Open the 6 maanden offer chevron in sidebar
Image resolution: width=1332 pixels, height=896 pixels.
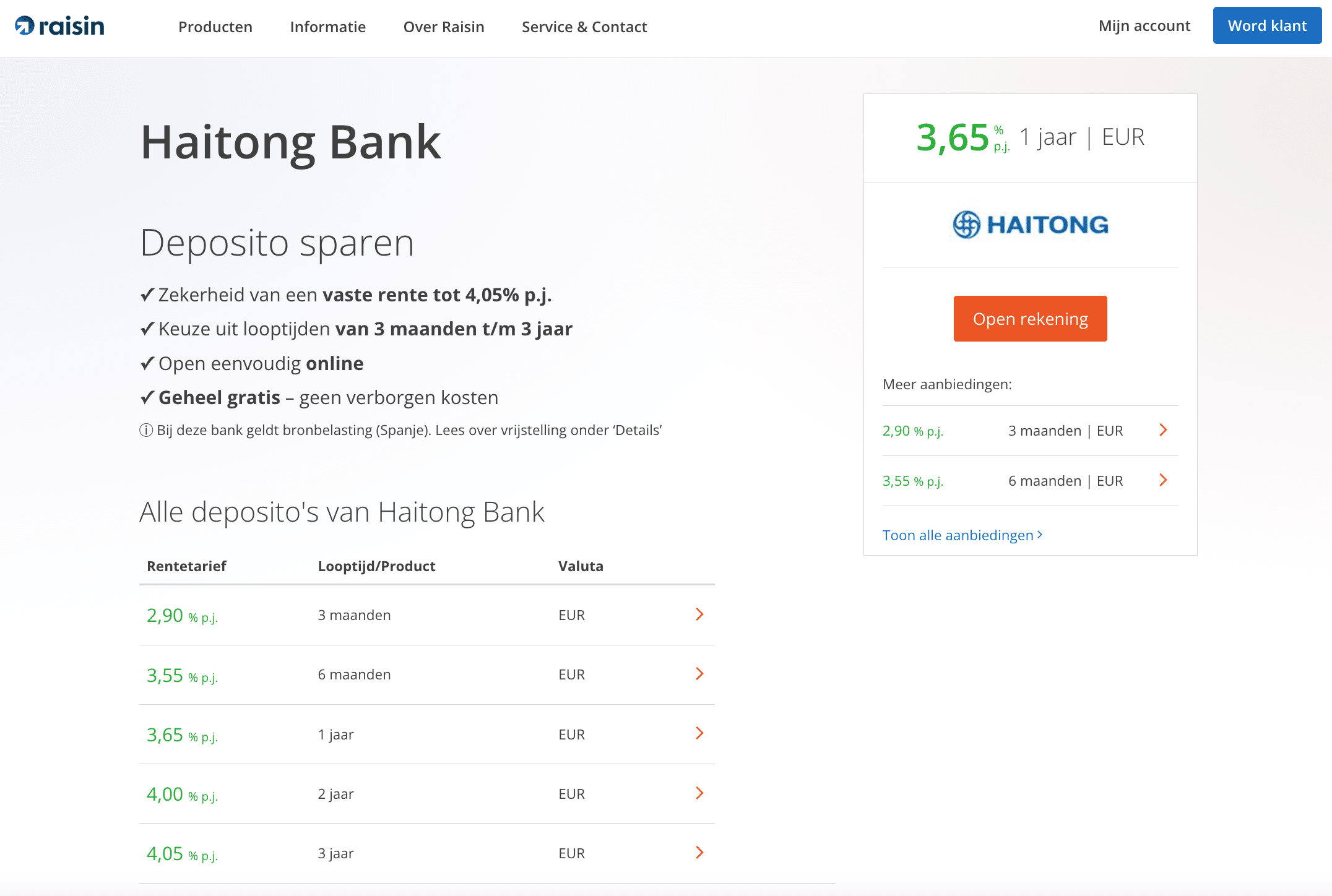1163,480
